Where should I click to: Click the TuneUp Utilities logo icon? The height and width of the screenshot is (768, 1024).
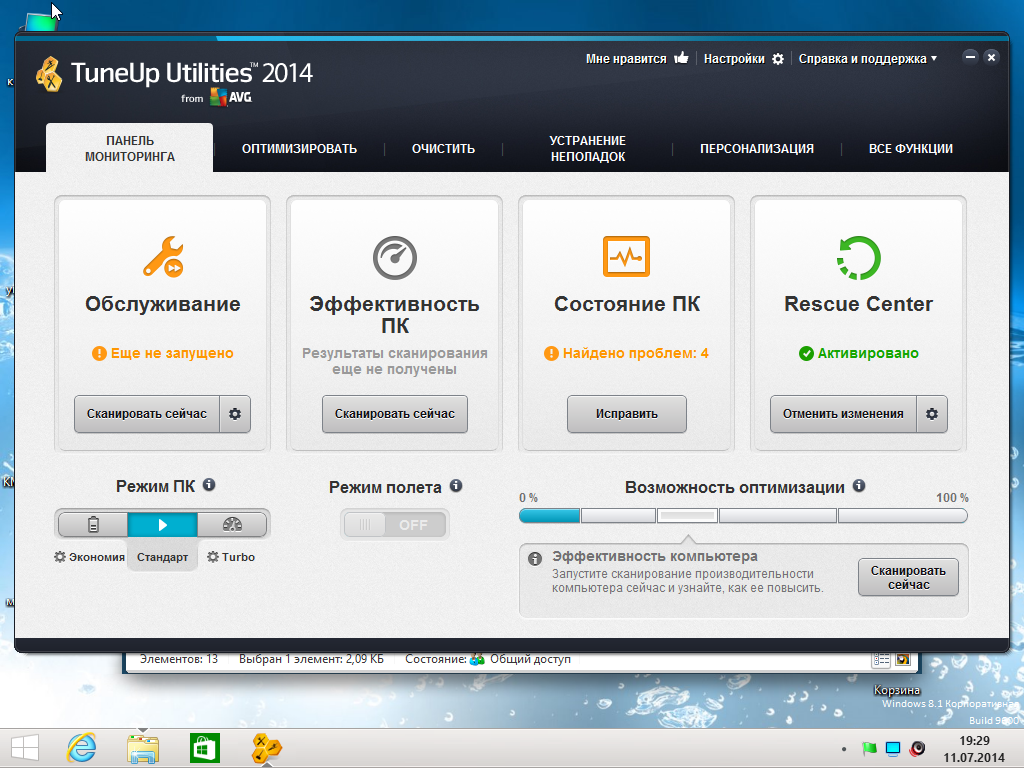49,74
